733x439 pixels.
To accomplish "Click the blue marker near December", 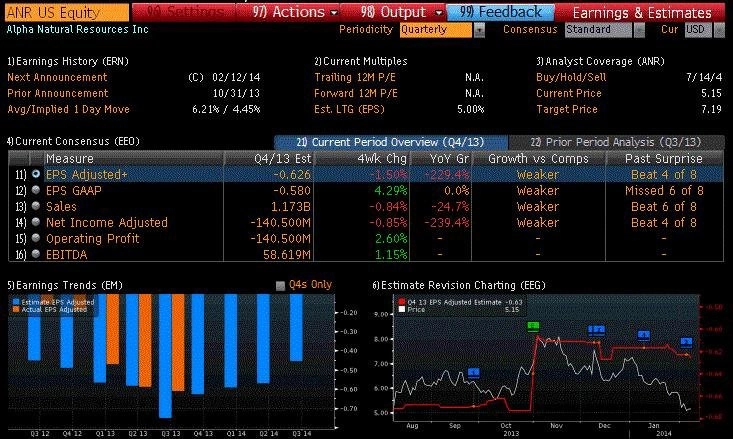I will click(x=596, y=331).
